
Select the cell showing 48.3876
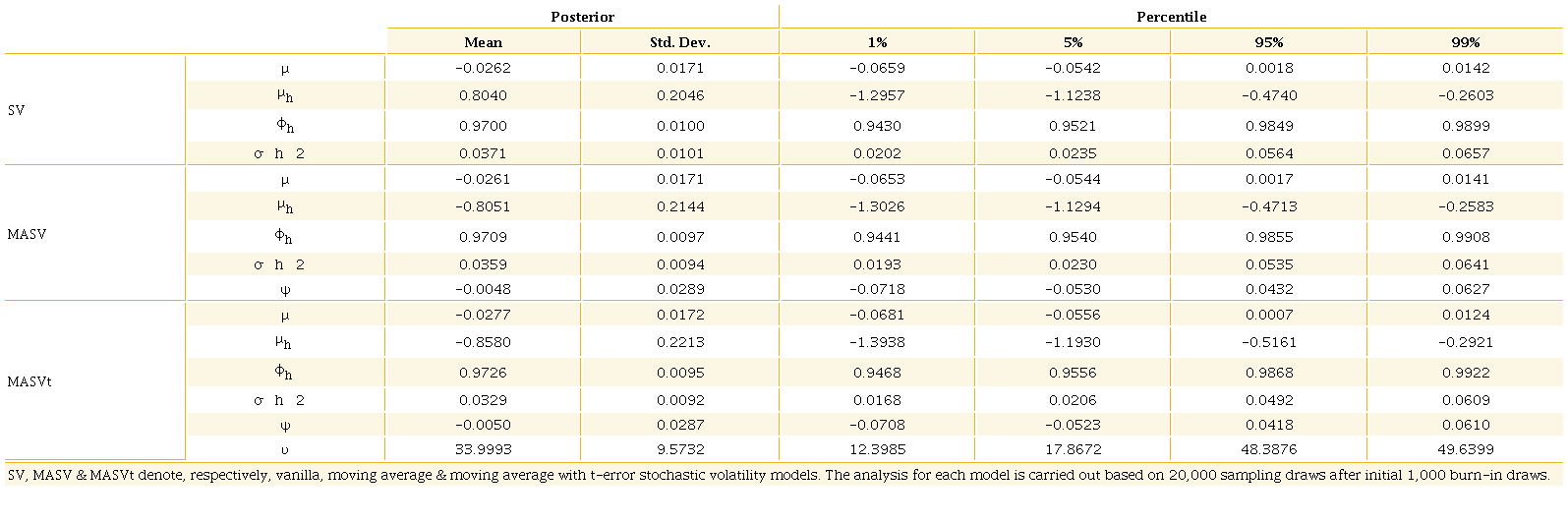click(x=1269, y=449)
